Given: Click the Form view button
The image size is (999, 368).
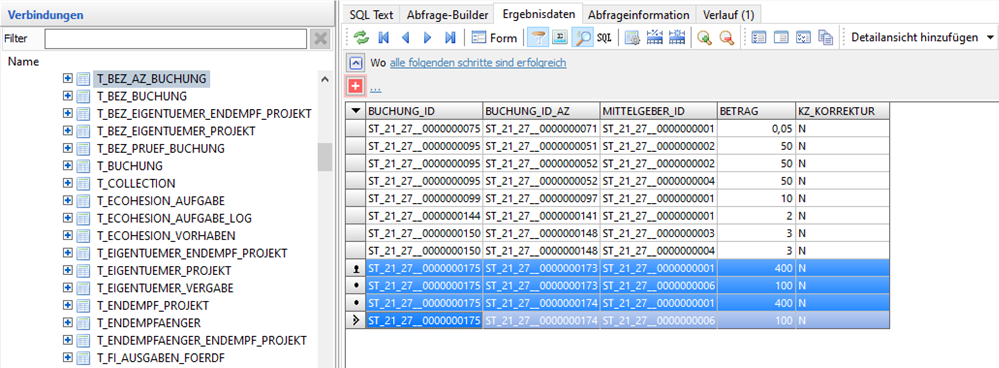Looking at the screenshot, I should (494, 38).
